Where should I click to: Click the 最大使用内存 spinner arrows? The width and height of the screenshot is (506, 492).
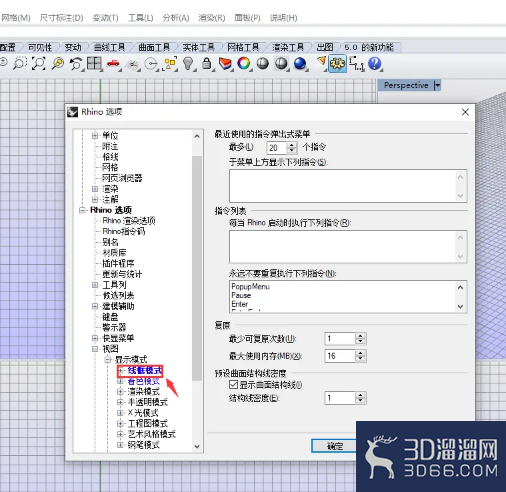[x=360, y=356]
